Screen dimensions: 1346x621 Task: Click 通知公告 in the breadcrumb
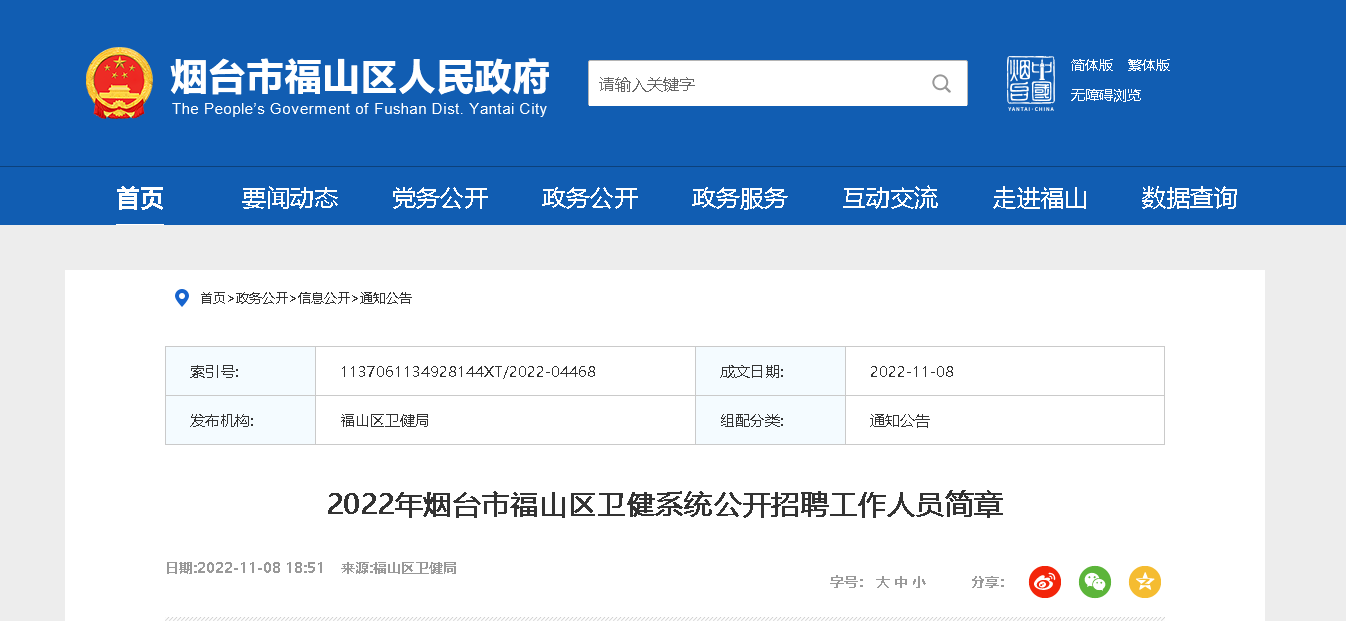386,298
